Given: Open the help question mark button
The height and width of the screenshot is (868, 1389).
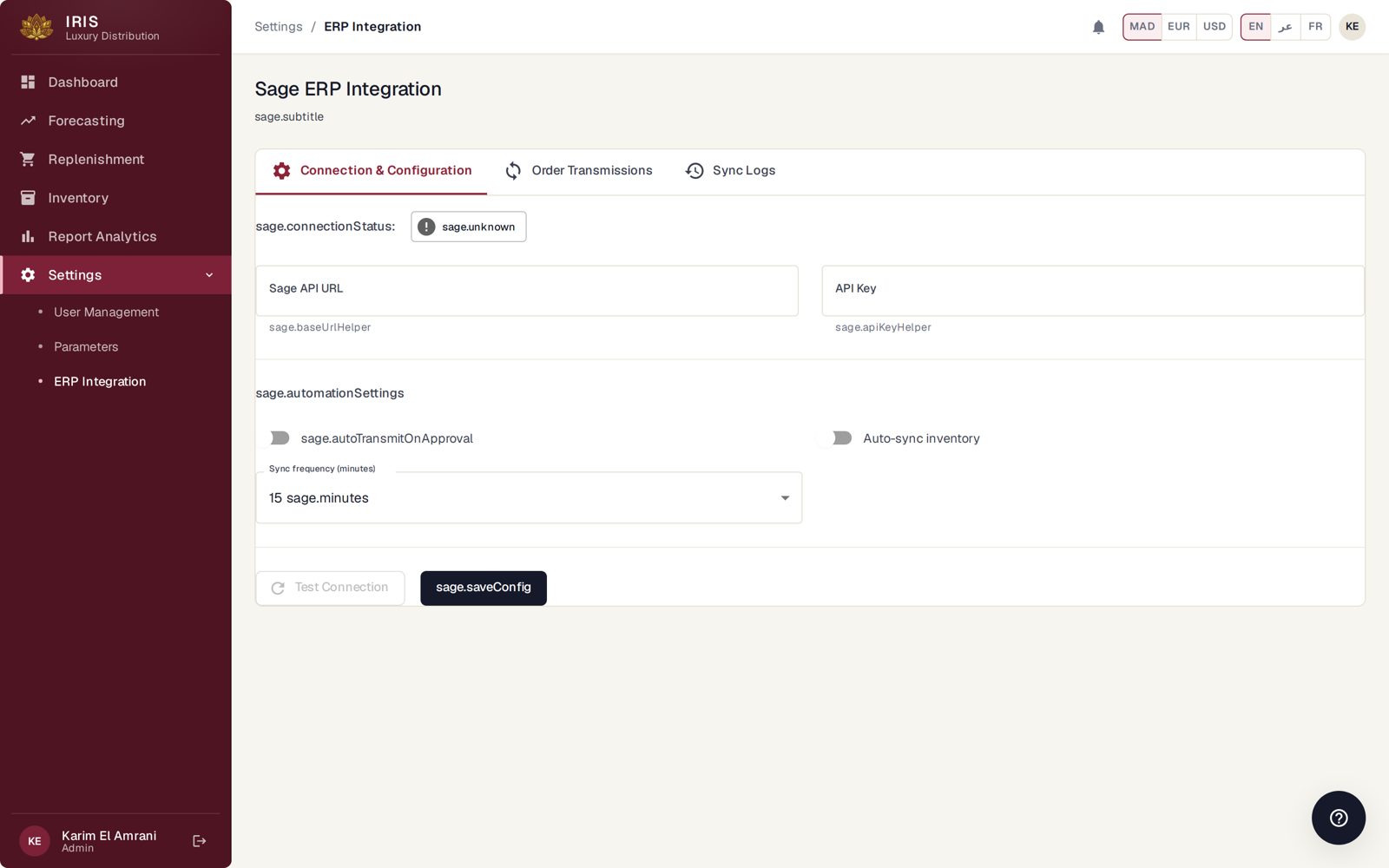Looking at the screenshot, I should pyautogui.click(x=1339, y=818).
